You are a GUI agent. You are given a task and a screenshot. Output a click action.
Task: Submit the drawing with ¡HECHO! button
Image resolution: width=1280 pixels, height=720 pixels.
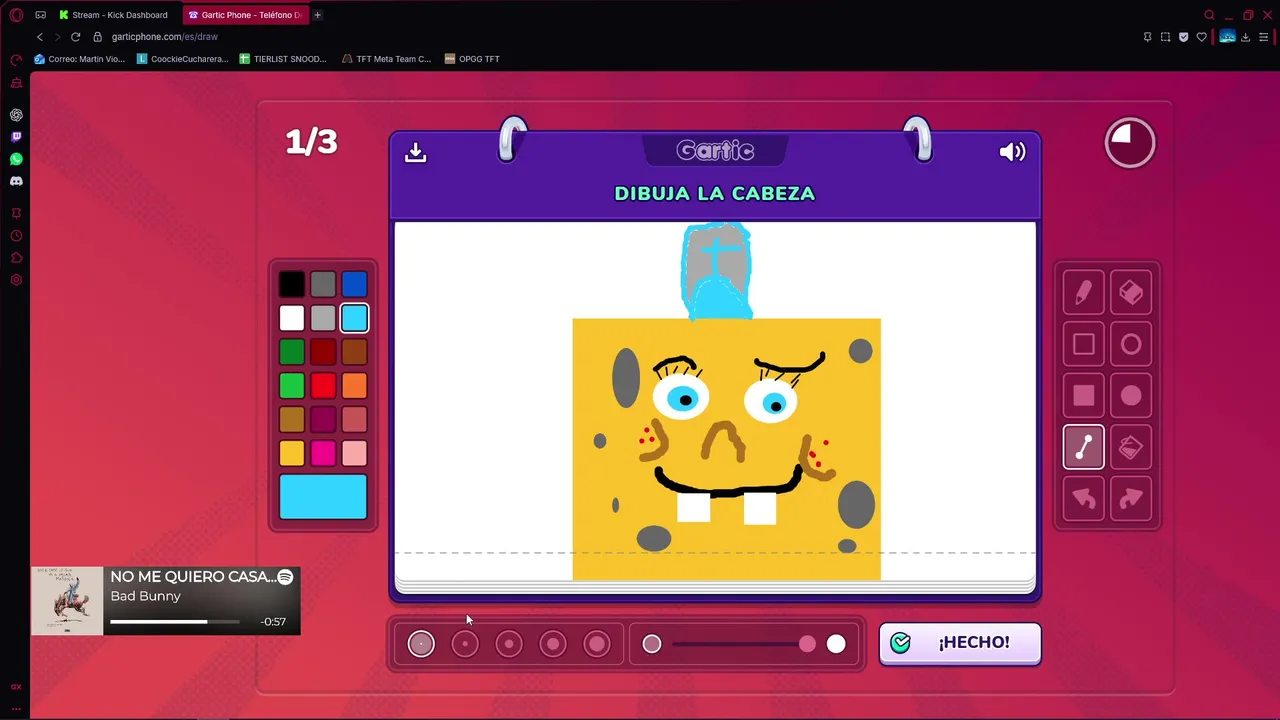(960, 643)
